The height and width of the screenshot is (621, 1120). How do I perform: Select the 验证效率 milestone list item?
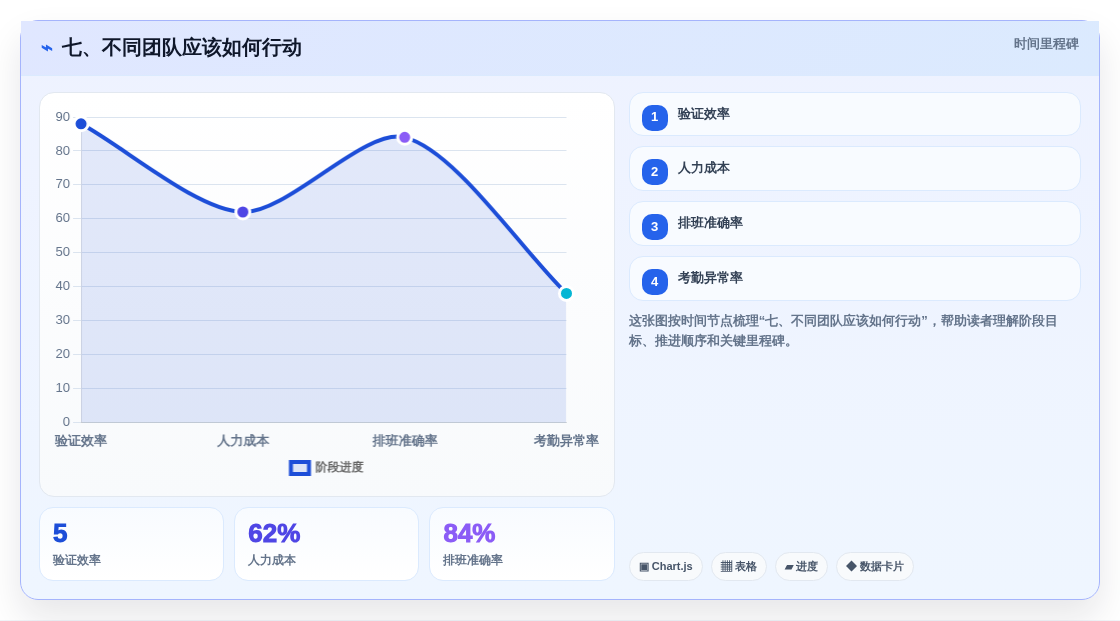coord(854,114)
